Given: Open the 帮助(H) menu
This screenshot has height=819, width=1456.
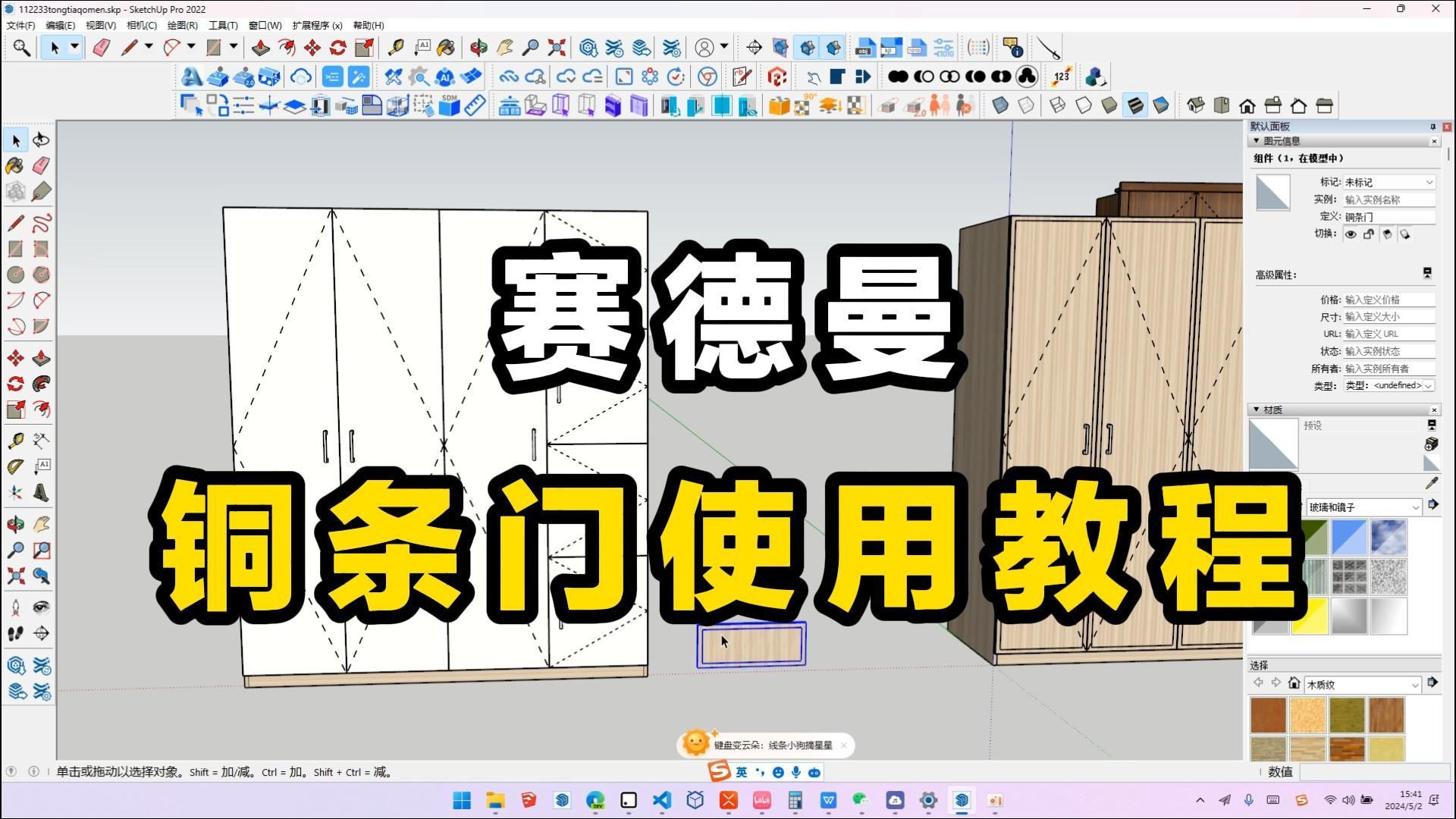Looking at the screenshot, I should 369,25.
